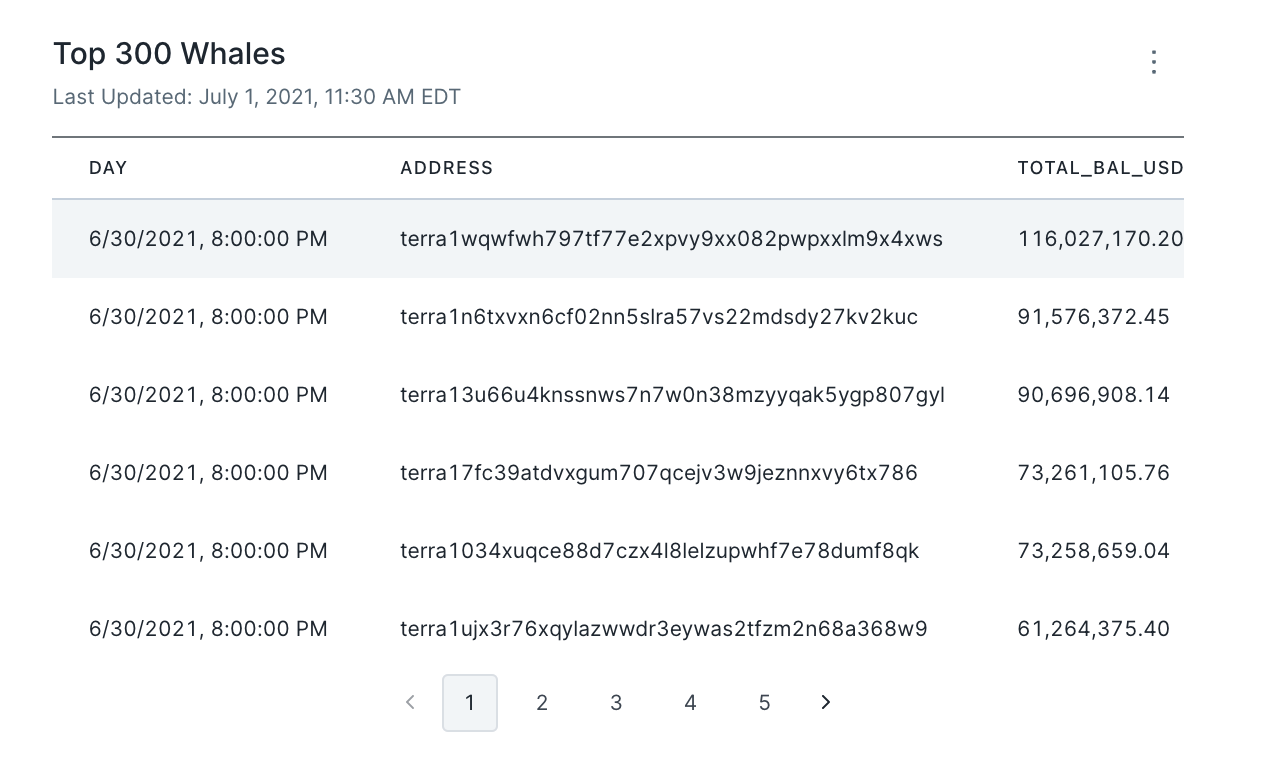This screenshot has height=758, width=1272.
Task: Select address terra1ujx3r76xqylazwwdr3eywas2tfzm2n68a368w9
Action: click(663, 629)
